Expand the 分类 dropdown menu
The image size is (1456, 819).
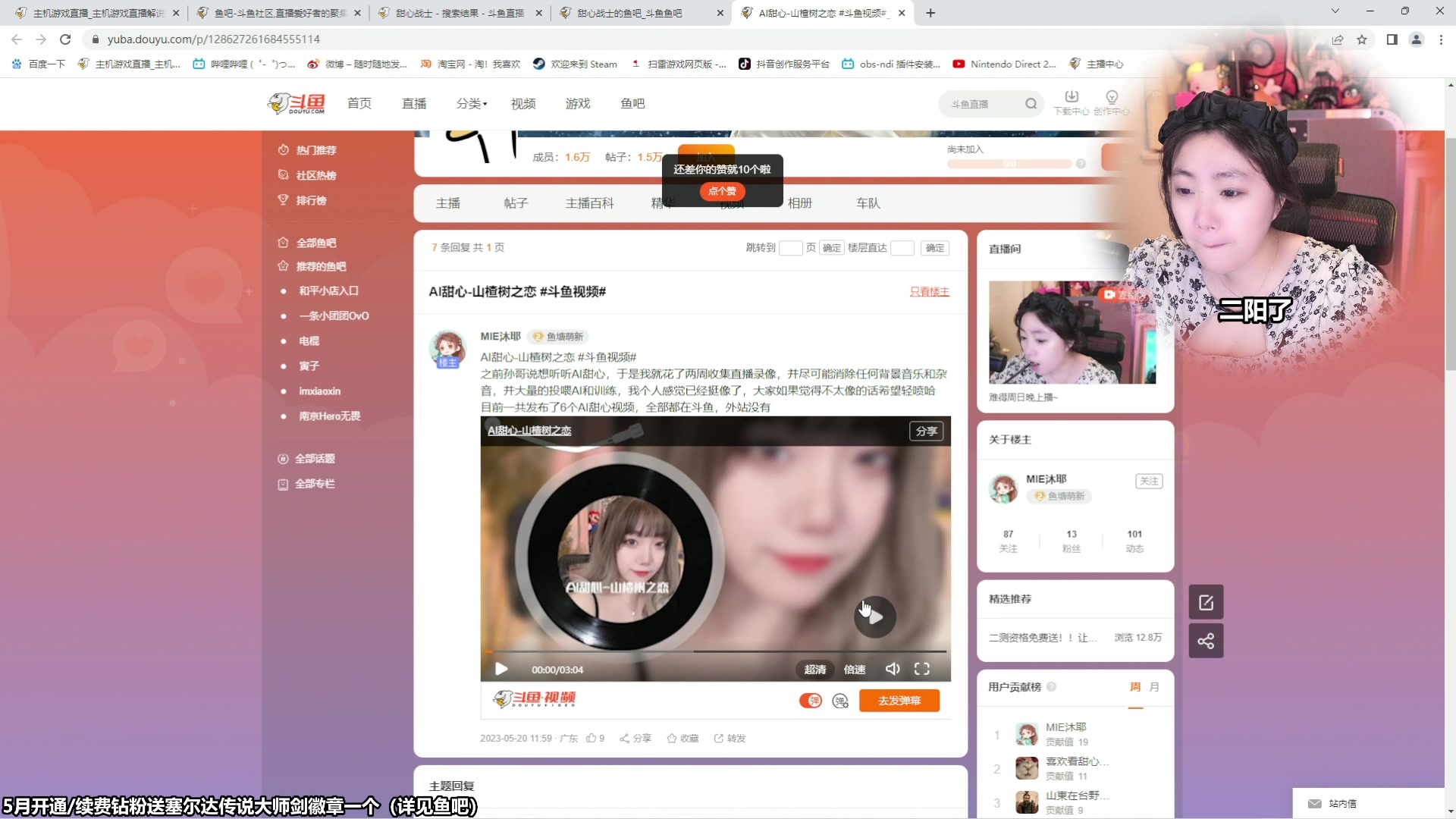tap(472, 104)
